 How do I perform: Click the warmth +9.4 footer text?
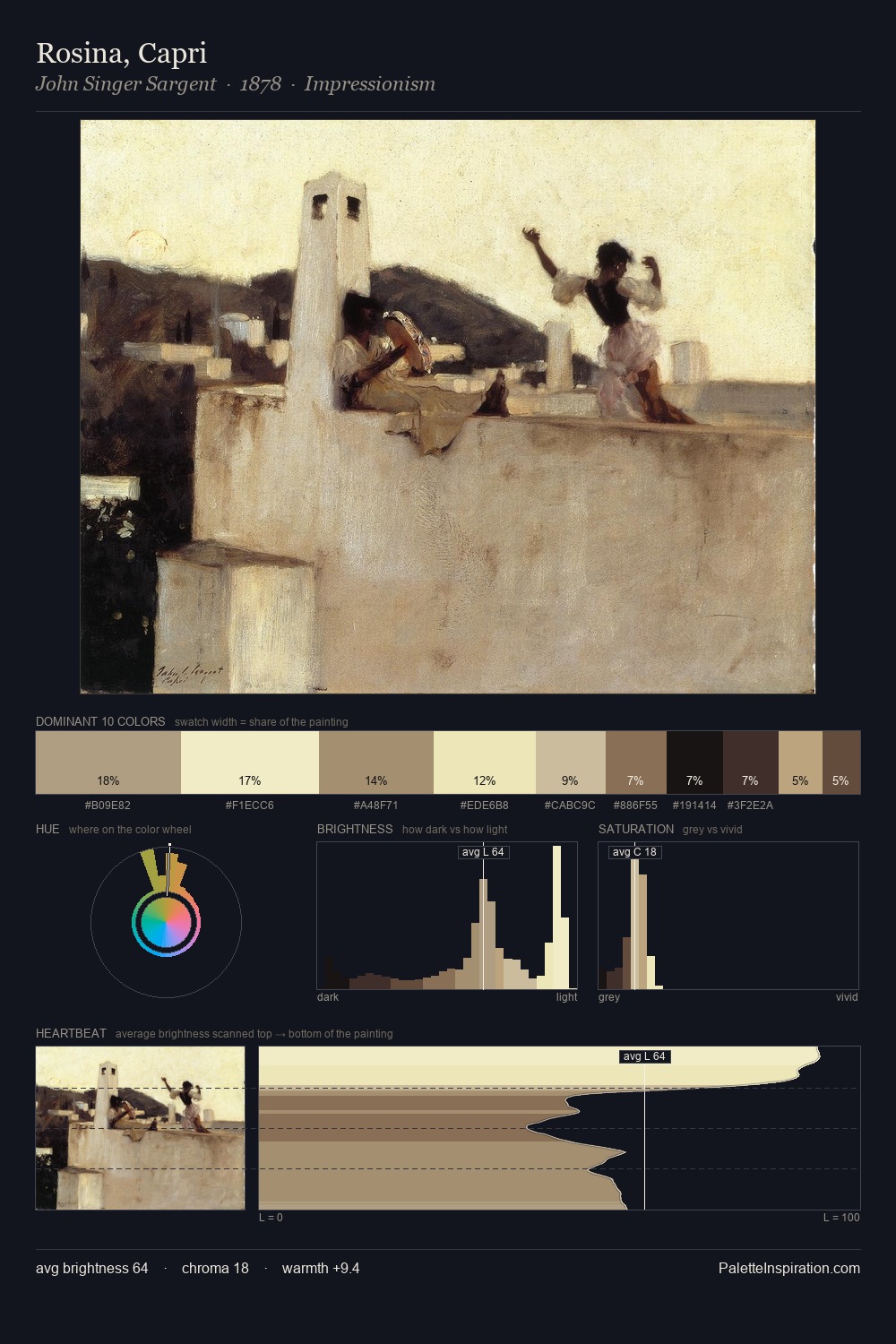[321, 1268]
